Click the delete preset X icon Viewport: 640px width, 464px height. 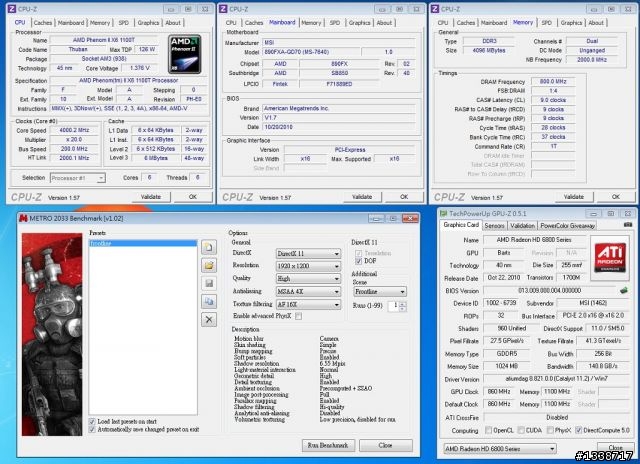pyautogui.click(x=209, y=319)
